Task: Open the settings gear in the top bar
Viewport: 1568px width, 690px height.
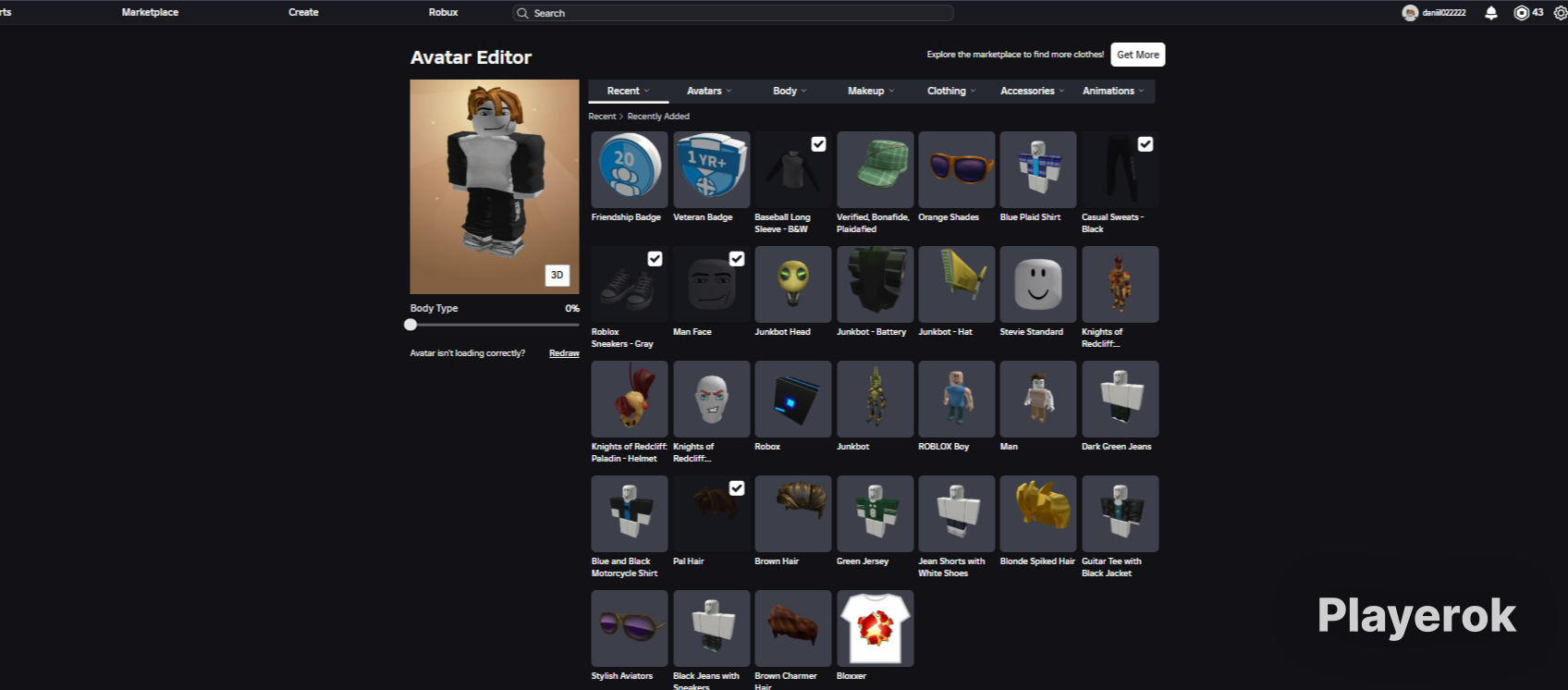Action: (1561, 13)
